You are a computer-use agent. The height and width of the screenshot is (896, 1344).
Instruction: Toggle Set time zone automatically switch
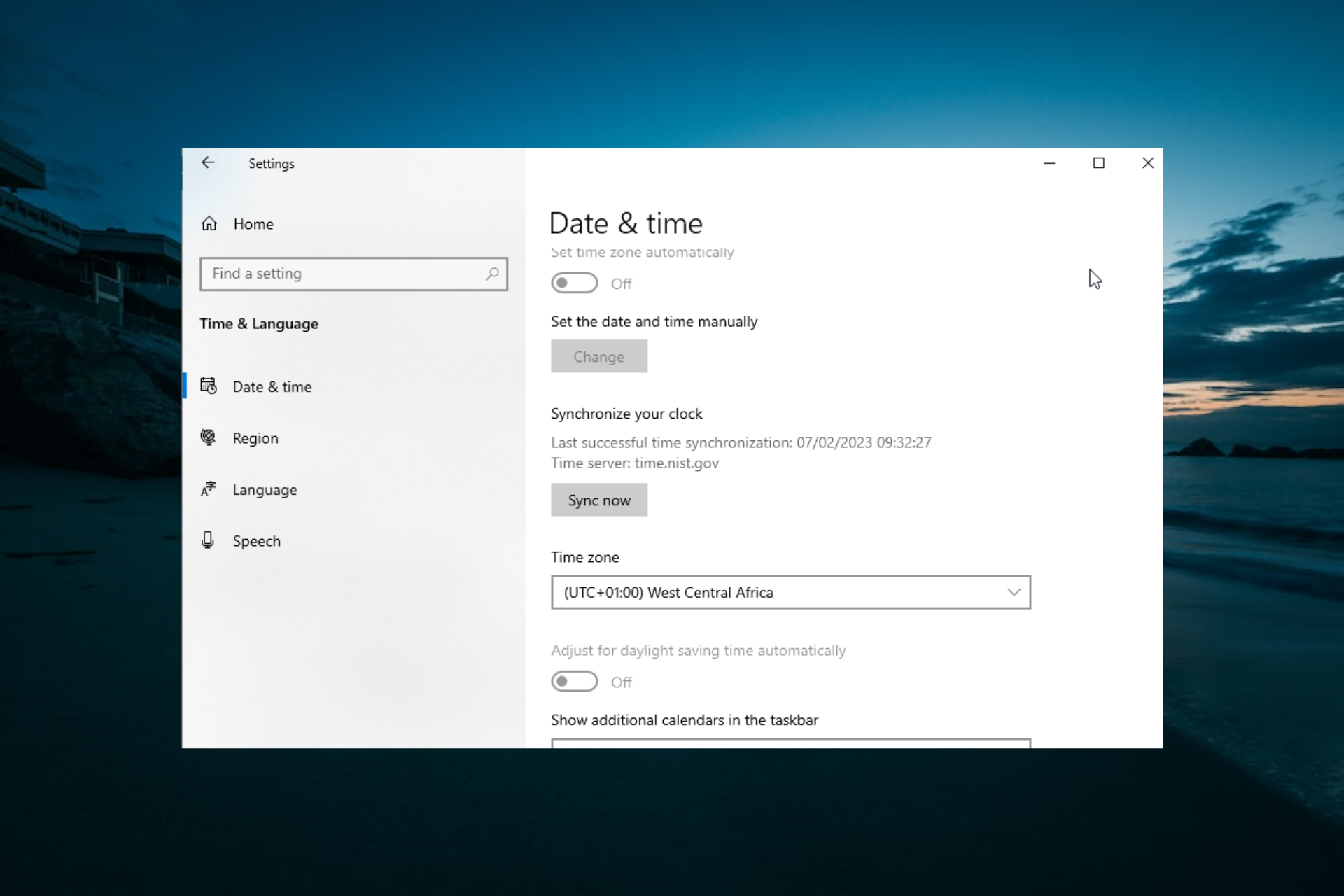(x=575, y=283)
